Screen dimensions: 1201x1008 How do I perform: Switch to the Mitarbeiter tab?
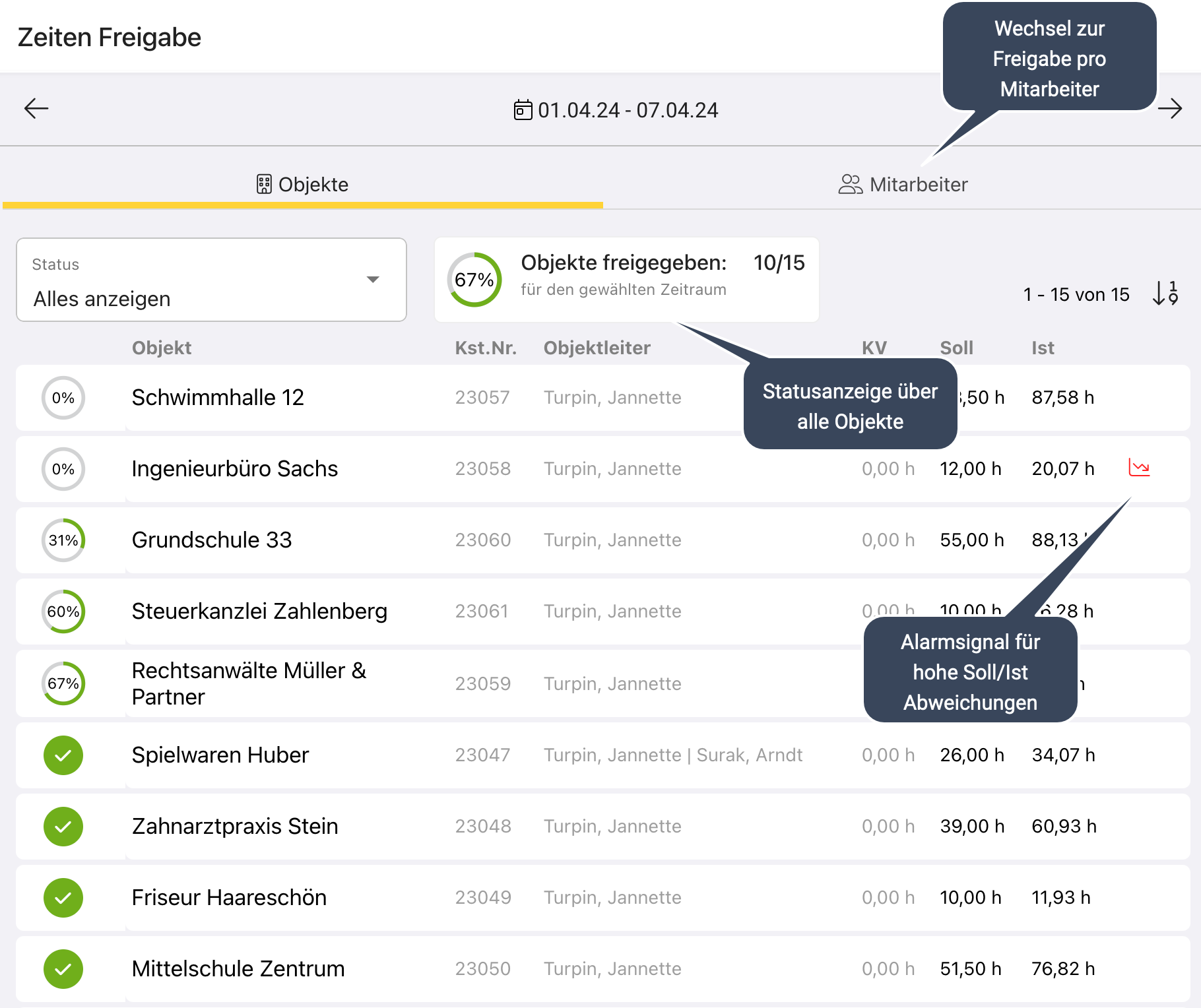(x=903, y=184)
